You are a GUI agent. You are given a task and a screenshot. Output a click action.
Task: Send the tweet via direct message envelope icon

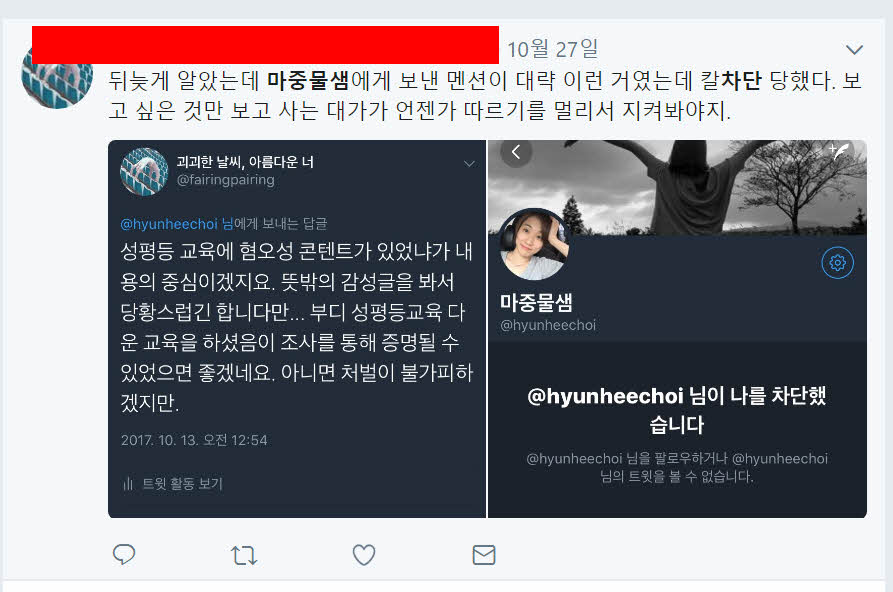tap(484, 554)
